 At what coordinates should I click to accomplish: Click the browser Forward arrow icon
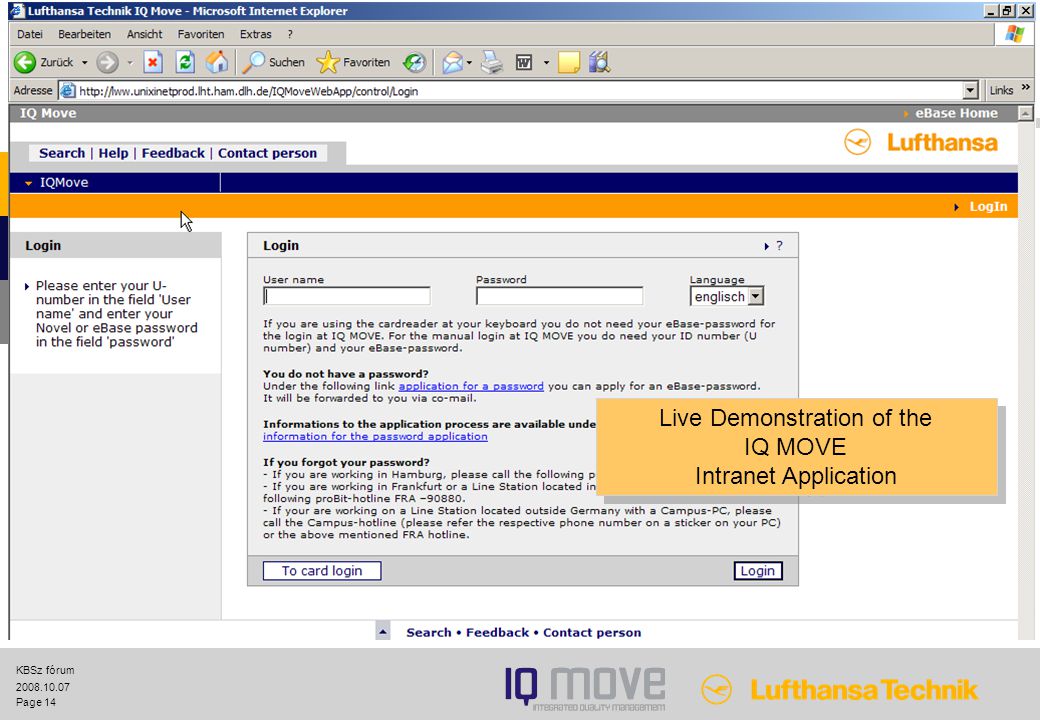tap(107, 62)
